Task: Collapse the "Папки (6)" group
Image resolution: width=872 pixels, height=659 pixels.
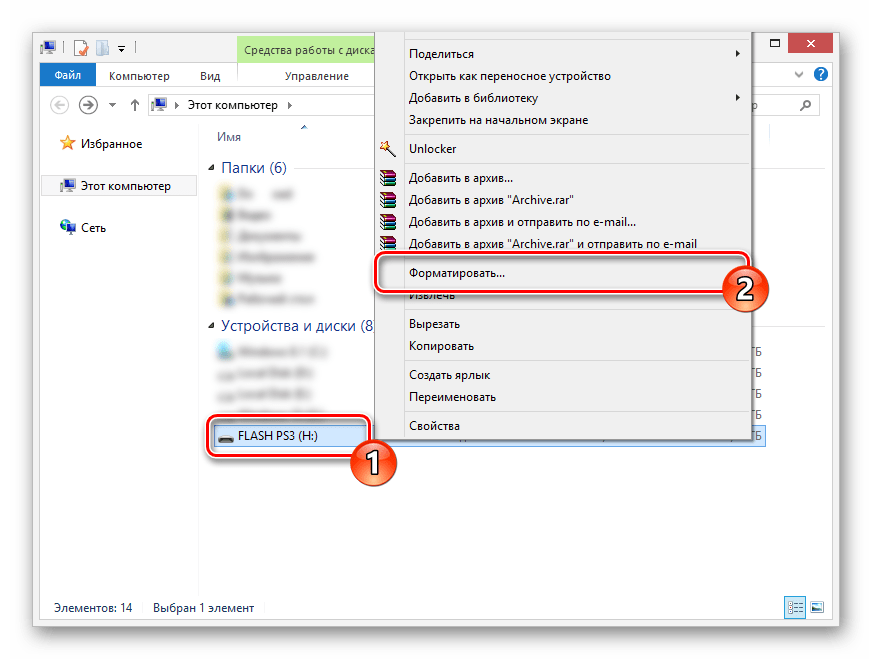Action: (211, 168)
